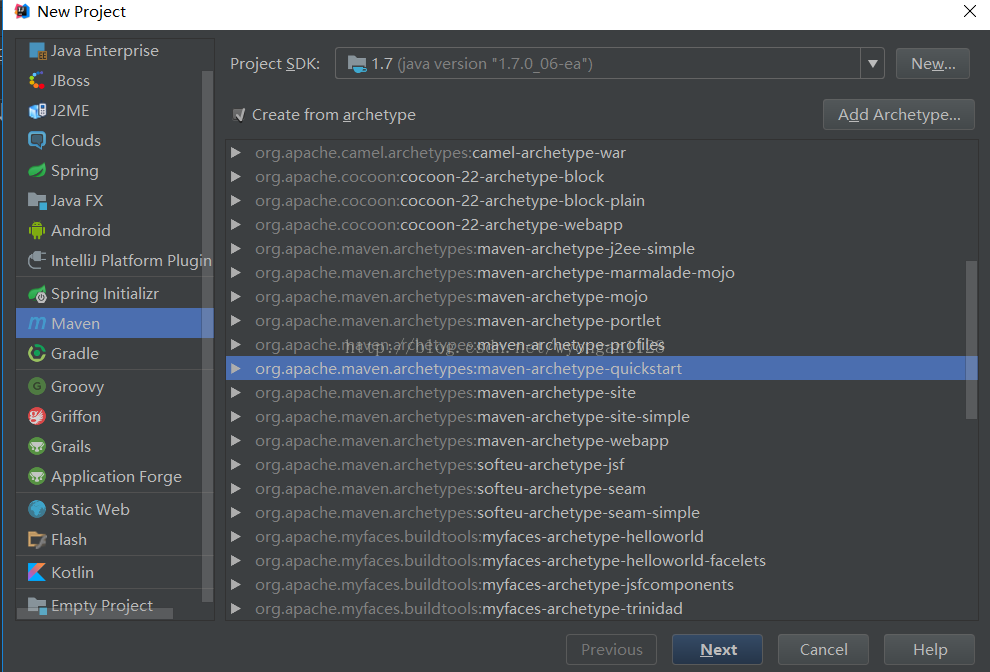
Task: Expand the maven-archetype-webapp tree node
Action: click(236, 441)
